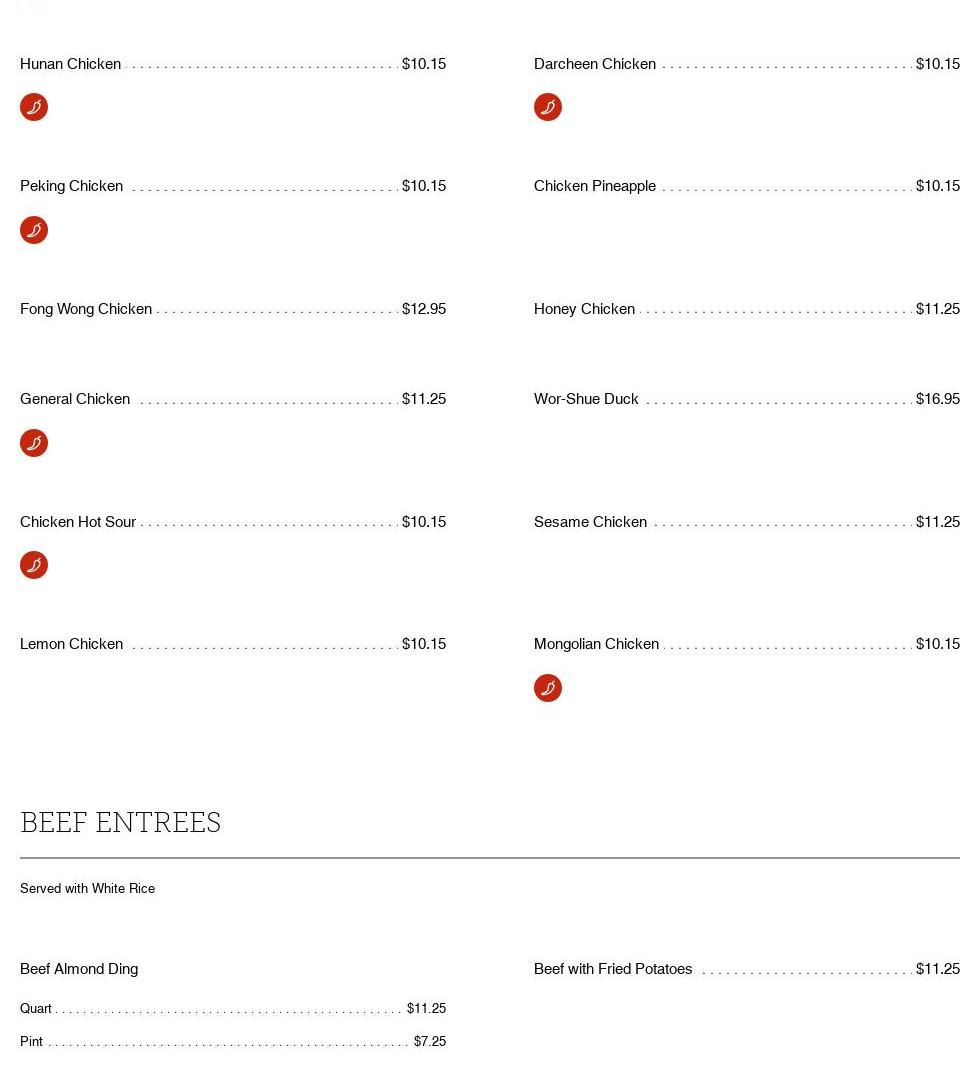The height and width of the screenshot is (1084, 965).
Task: Click the $16.95 price for Wor-Shue Duck
Action: click(x=937, y=399)
